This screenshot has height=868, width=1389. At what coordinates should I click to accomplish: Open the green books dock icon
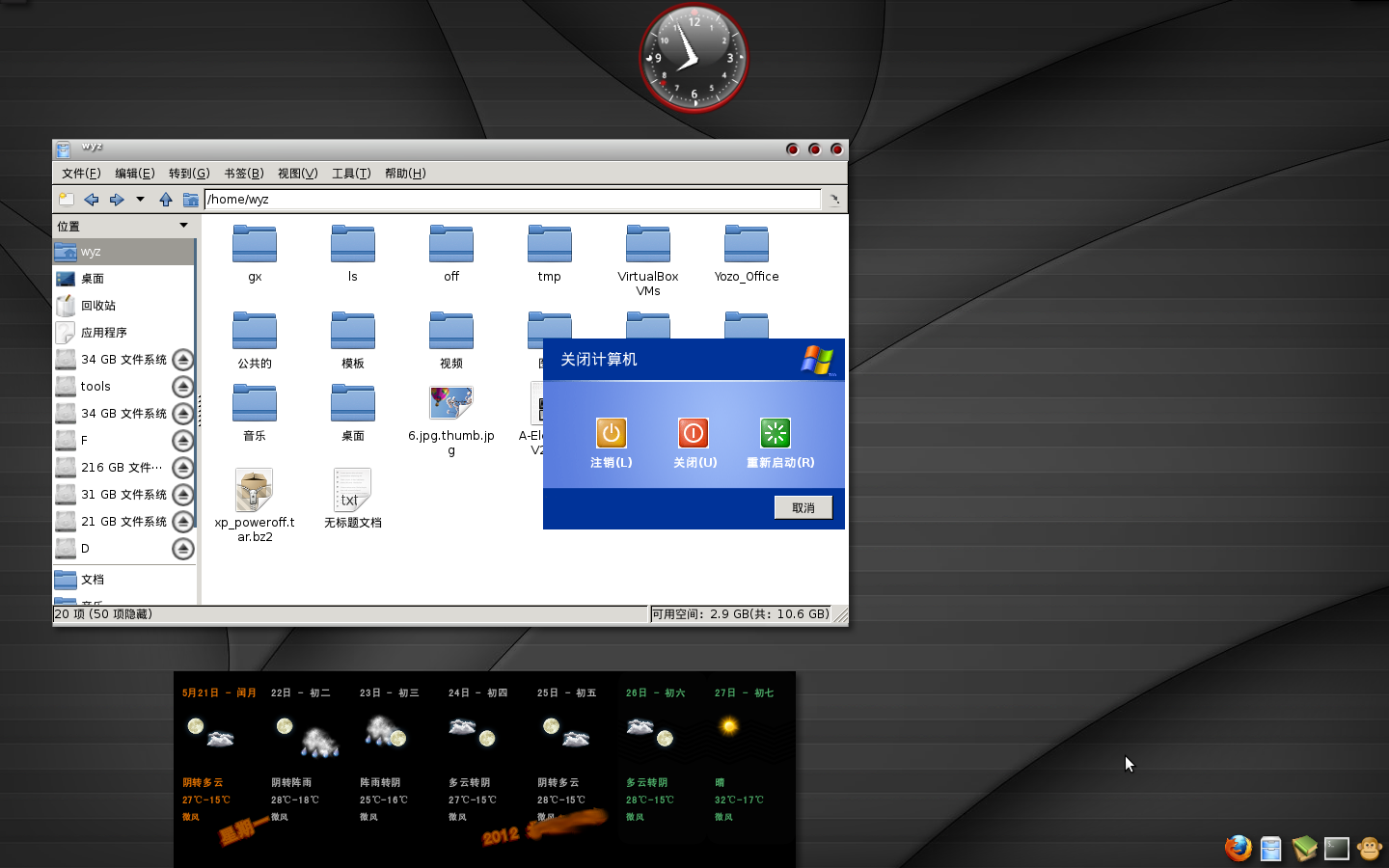pyautogui.click(x=1304, y=849)
